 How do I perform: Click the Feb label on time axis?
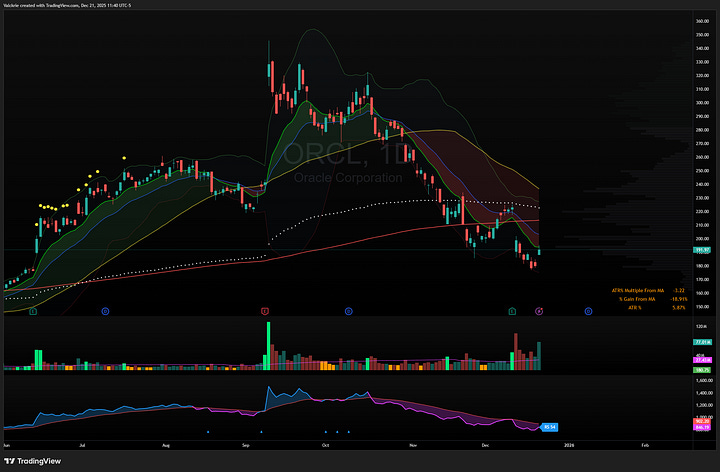[x=645, y=445]
